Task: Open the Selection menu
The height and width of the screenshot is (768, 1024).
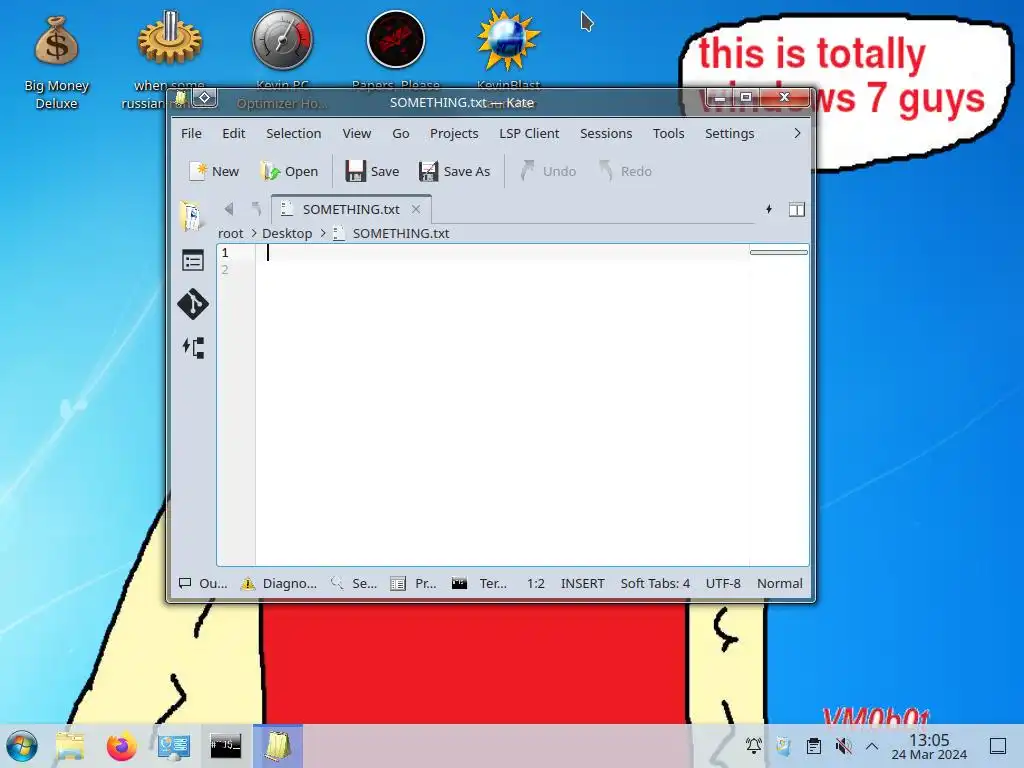Action: [x=293, y=133]
